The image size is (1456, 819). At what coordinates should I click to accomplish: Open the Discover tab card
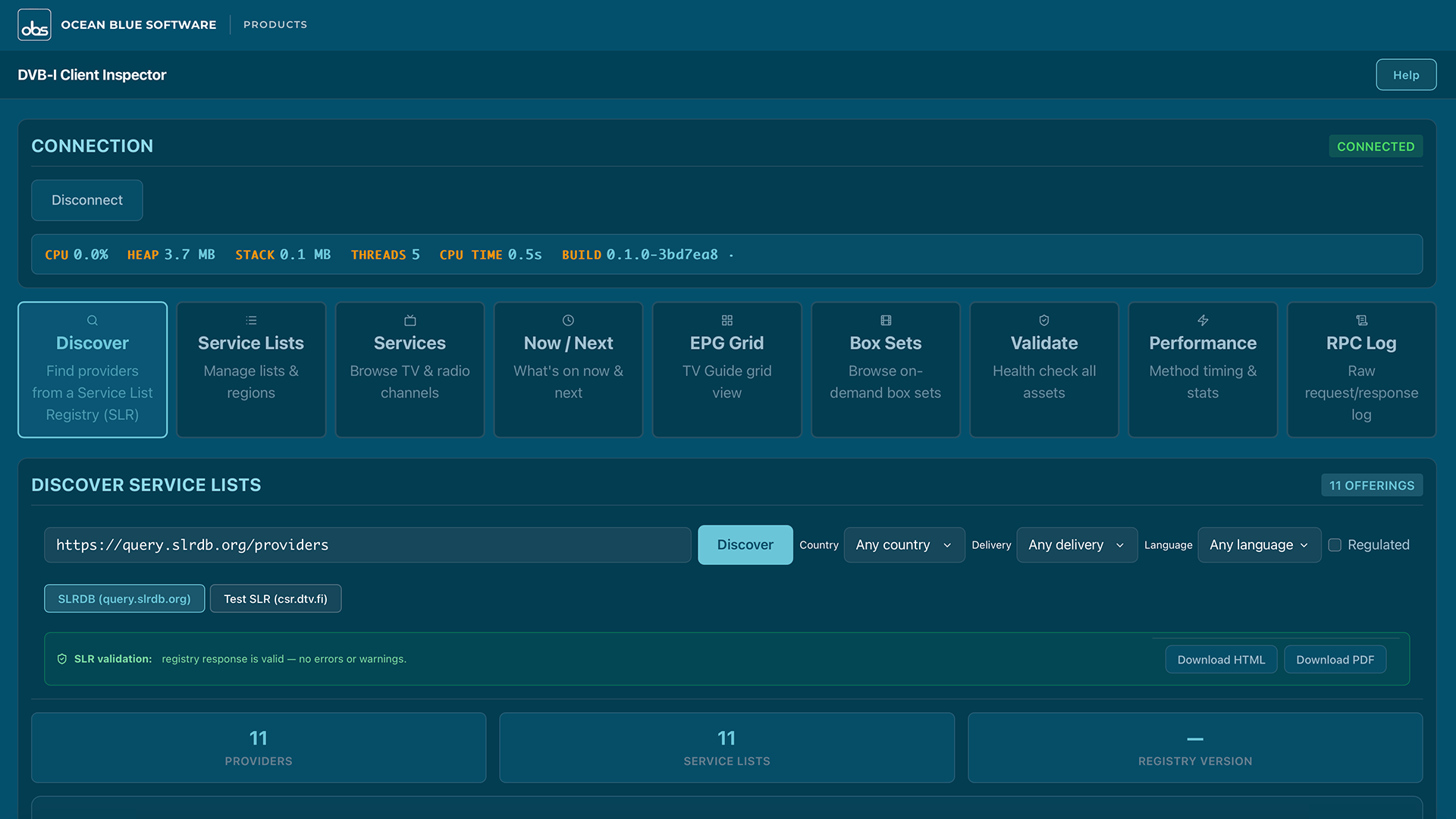93,370
